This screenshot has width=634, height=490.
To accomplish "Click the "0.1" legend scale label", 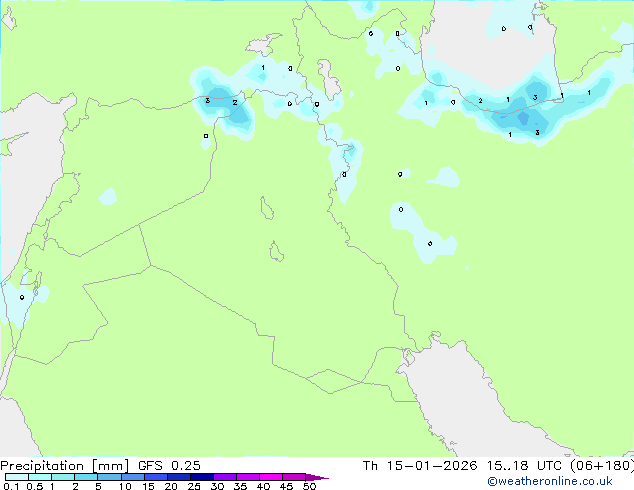I will pyautogui.click(x=11, y=486).
